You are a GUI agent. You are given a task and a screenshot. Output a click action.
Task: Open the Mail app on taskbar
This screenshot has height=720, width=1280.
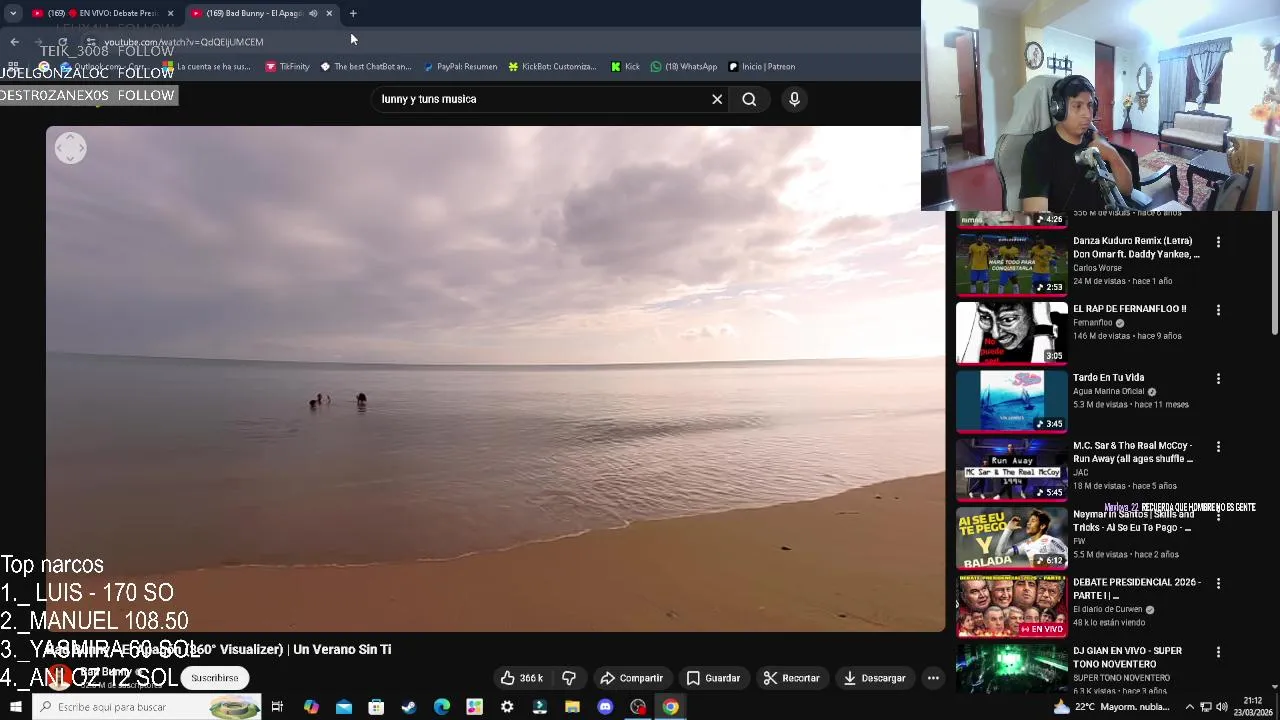[x=343, y=707]
